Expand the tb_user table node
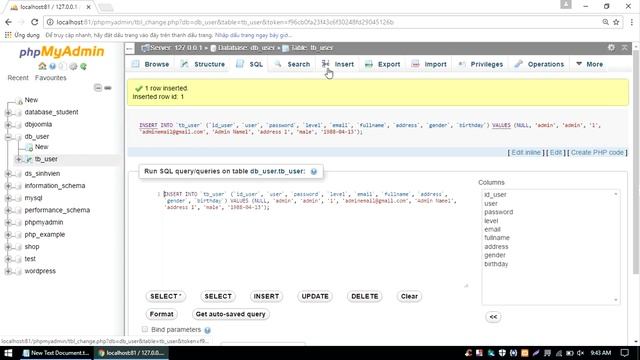Image resolution: width=640 pixels, height=360 pixels. pyautogui.click(x=18, y=159)
